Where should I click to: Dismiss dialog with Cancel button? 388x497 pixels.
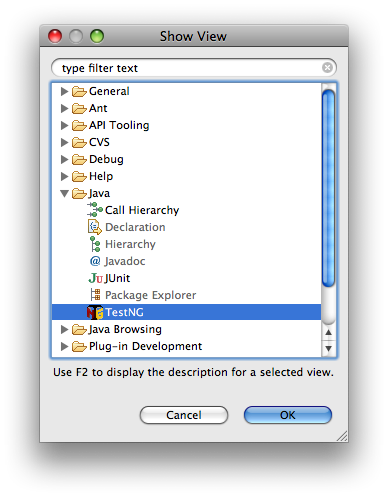184,415
